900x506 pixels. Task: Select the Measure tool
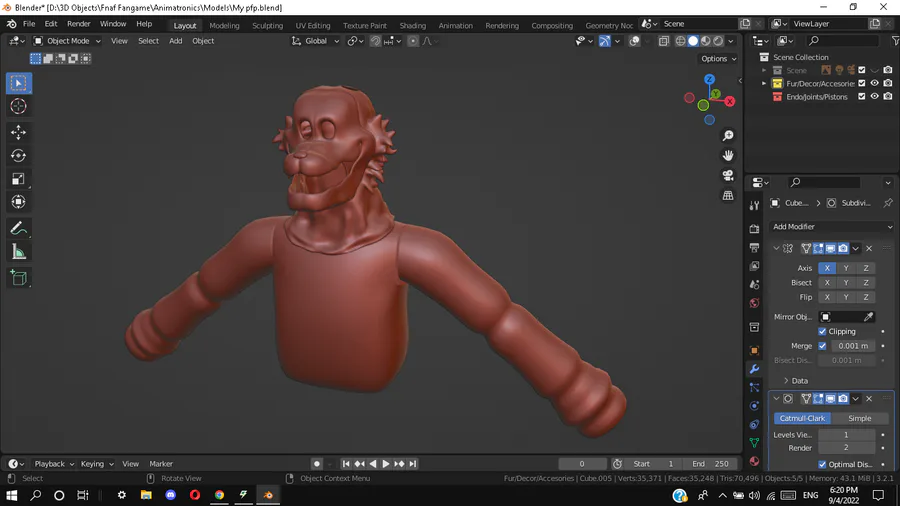[18, 252]
